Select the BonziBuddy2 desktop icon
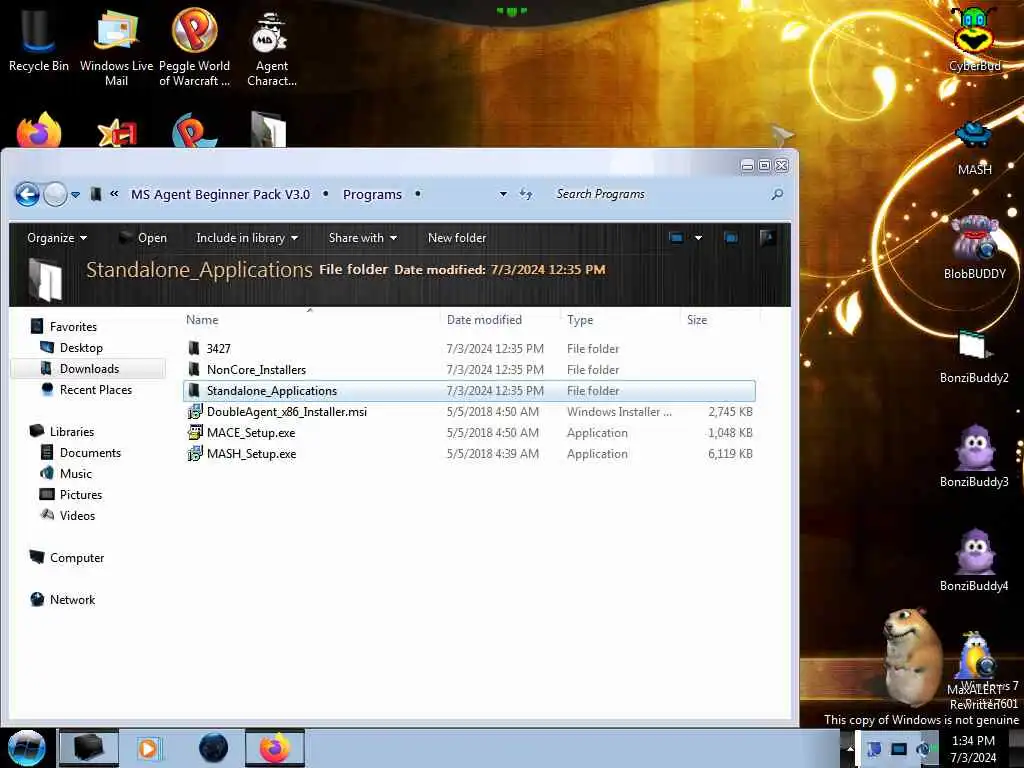Viewport: 1024px width, 768px height. tap(974, 356)
